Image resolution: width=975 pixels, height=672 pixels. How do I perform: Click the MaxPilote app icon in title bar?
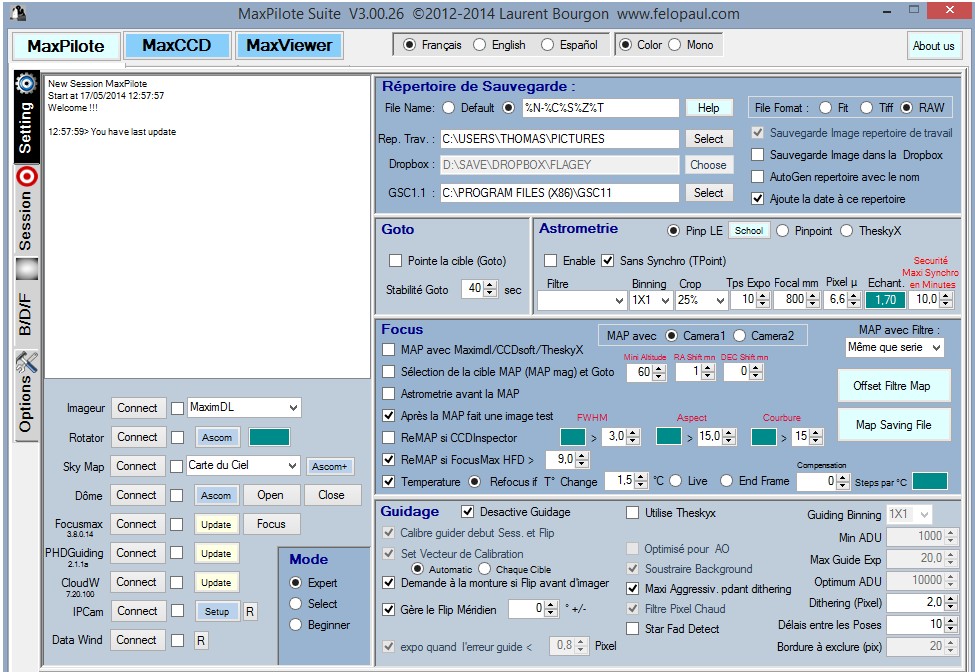(x=19, y=13)
